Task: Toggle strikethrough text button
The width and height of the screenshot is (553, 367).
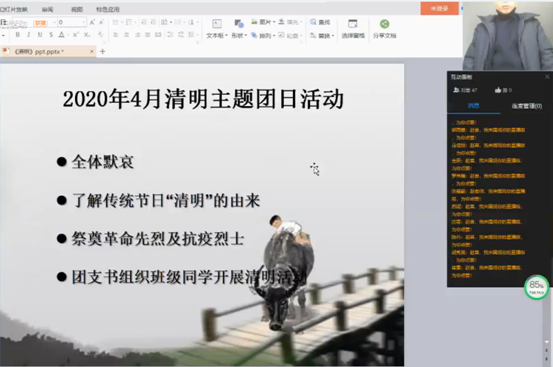Action: point(51,35)
